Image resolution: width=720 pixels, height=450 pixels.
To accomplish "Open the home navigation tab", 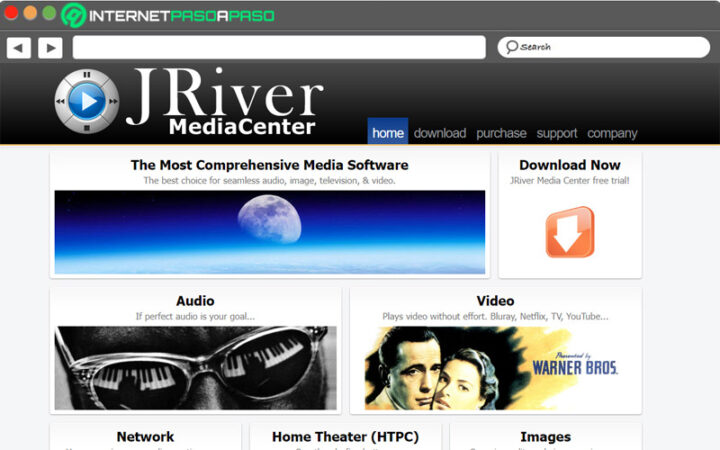I will tap(387, 133).
